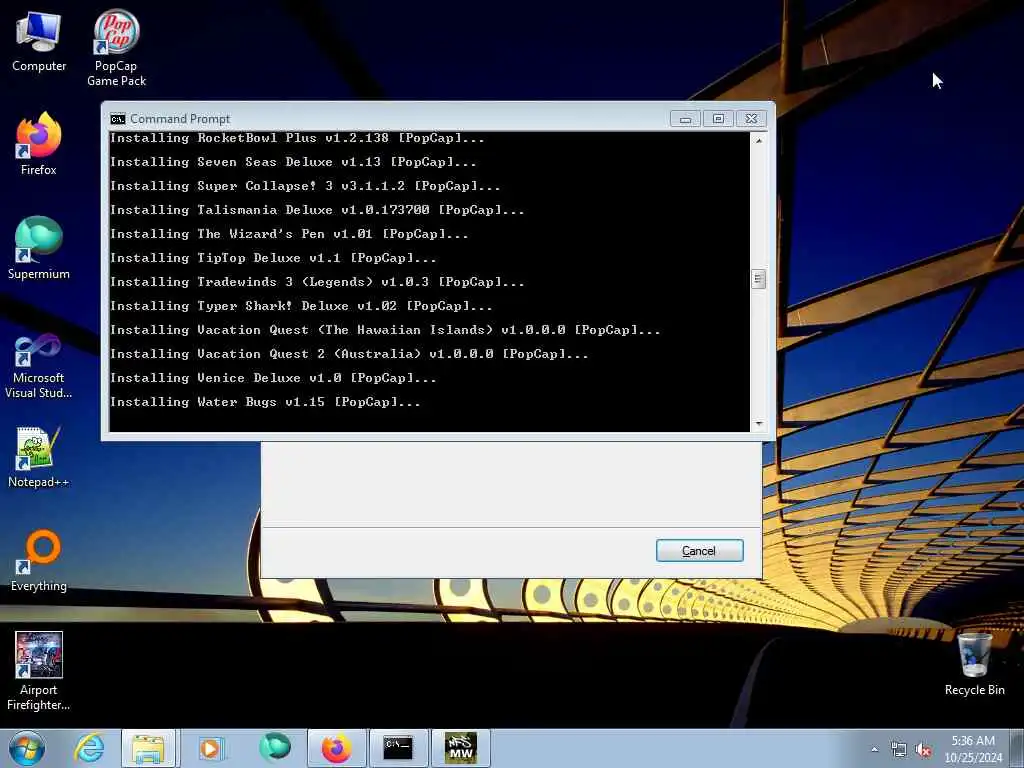Click the muted volume tray icon

tap(923, 750)
